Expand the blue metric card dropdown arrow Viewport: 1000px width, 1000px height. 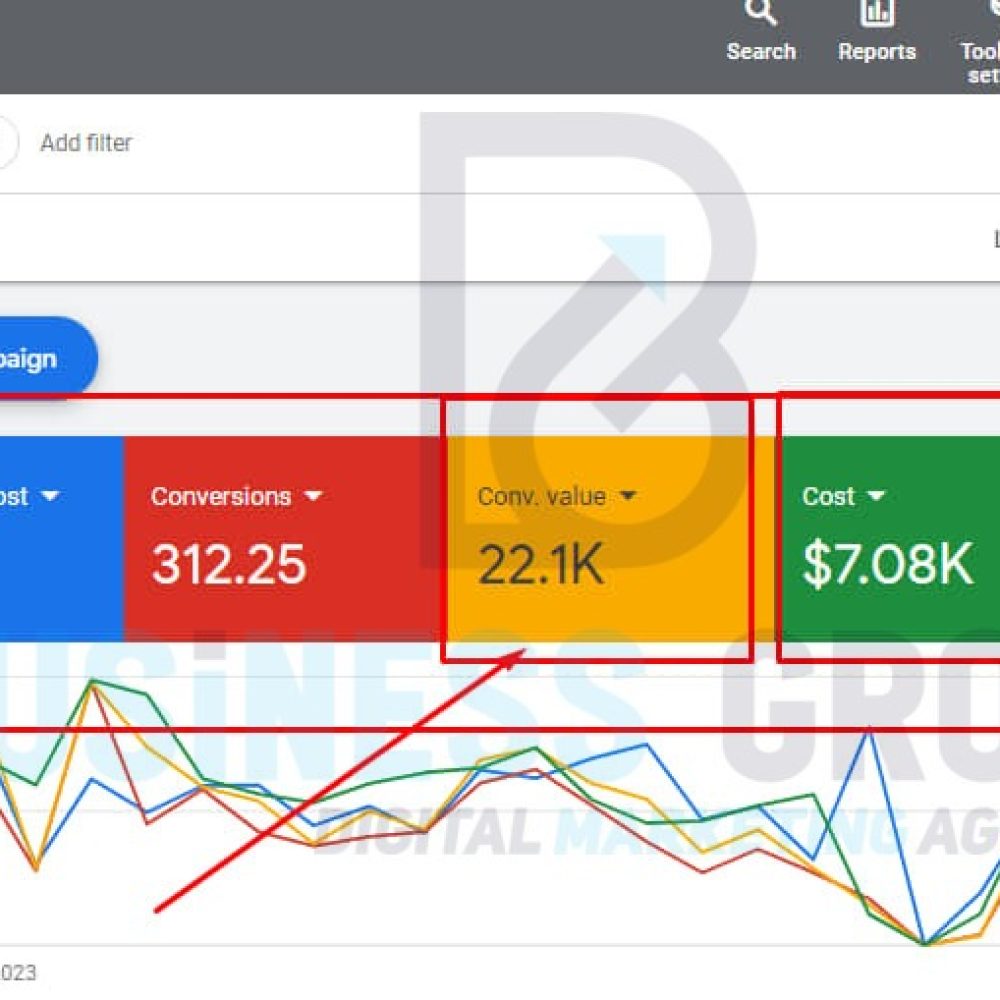click(x=50, y=496)
